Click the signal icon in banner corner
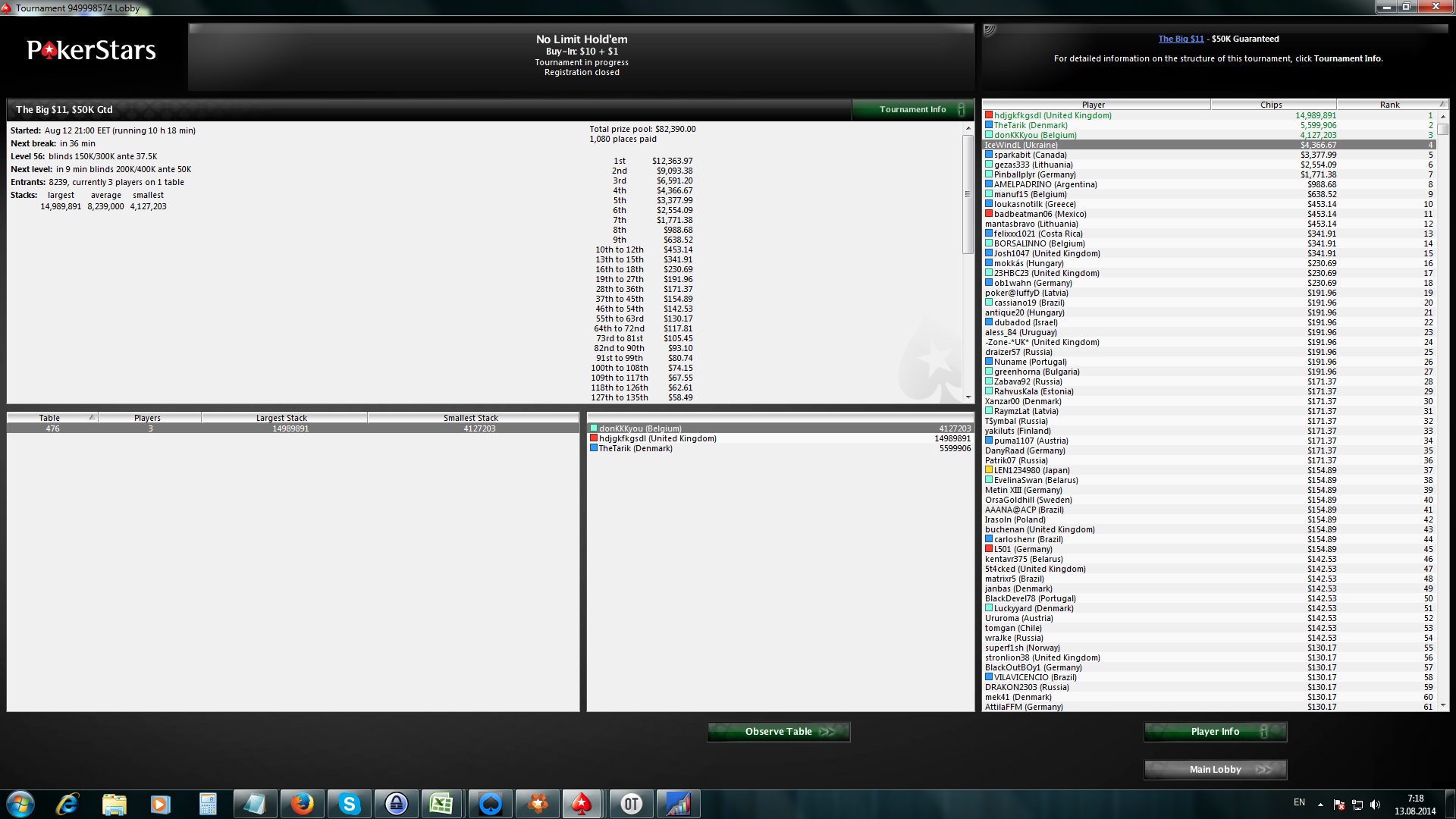The image size is (1456, 819). point(989,30)
